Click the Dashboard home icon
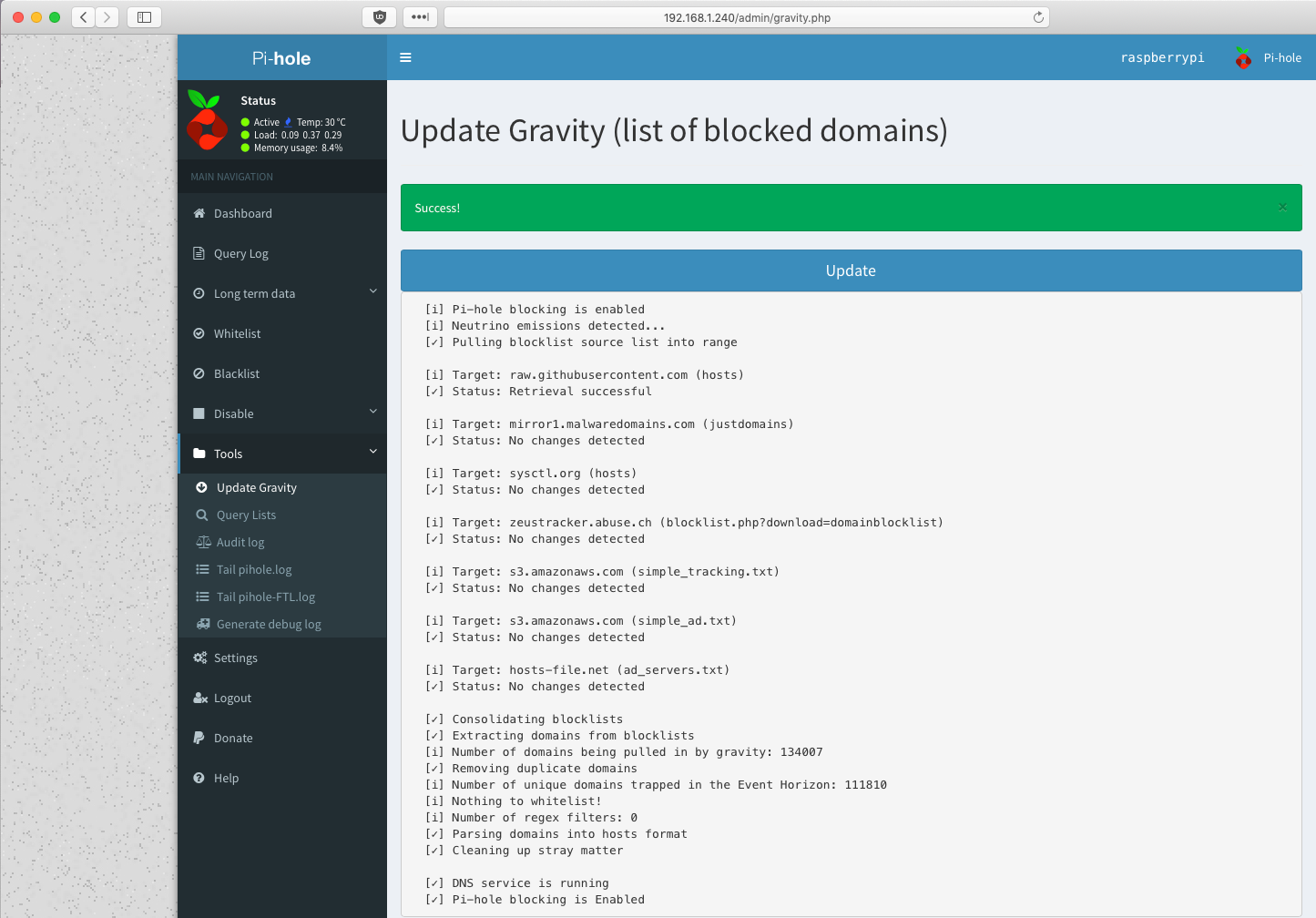The image size is (1316, 918). pos(199,213)
